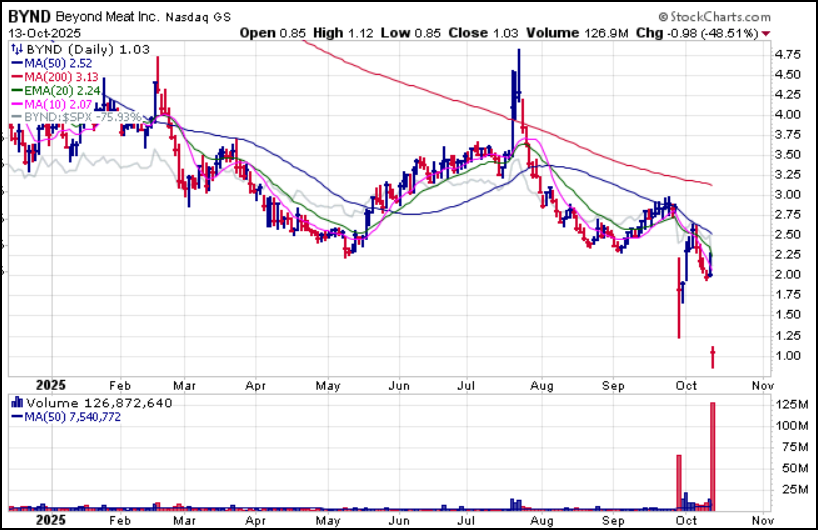Click the BYND:$SPX -75.93% legend entry
Screen dimensions: 818x530
point(76,117)
